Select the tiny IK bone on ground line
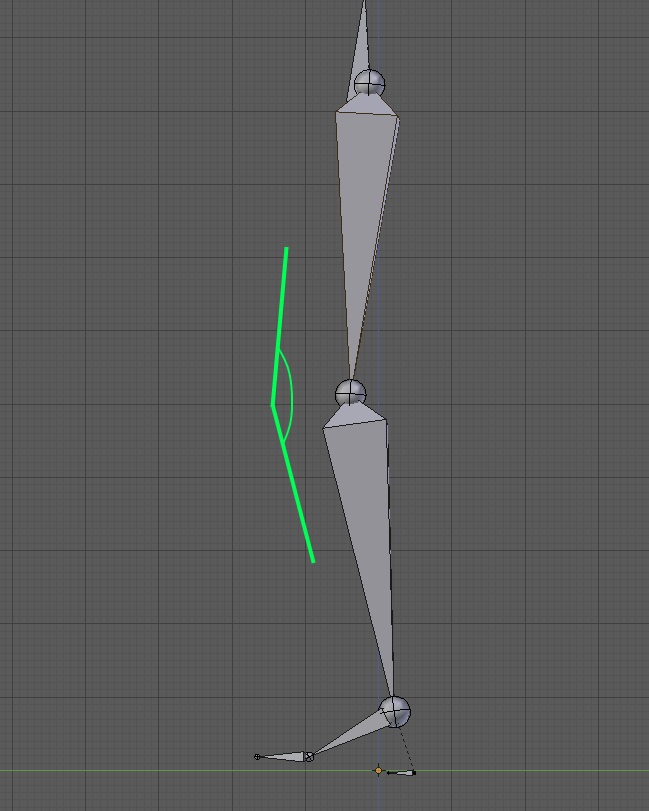The image size is (649, 811). 401,773
